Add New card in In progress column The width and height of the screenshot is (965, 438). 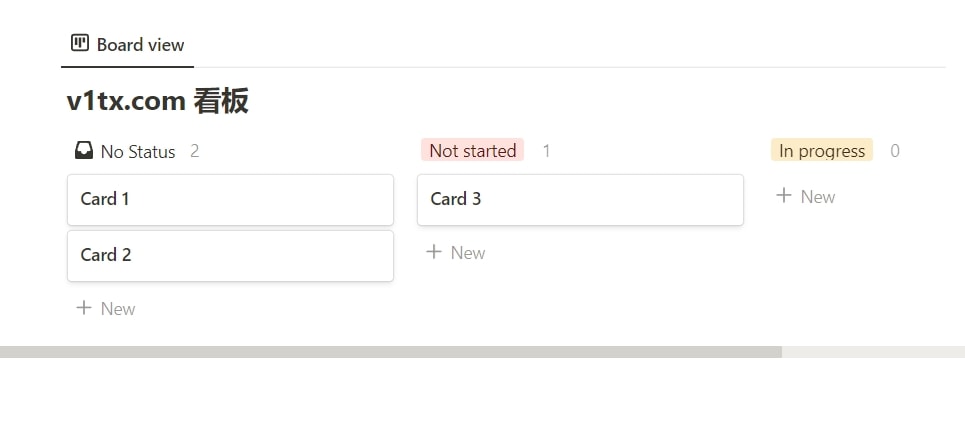(806, 196)
